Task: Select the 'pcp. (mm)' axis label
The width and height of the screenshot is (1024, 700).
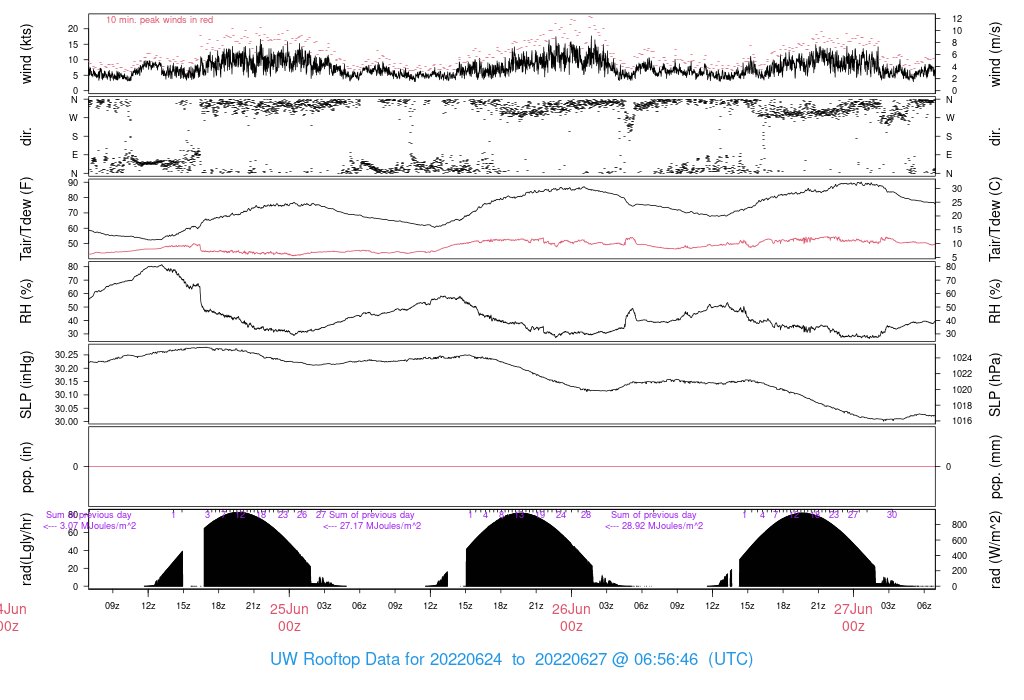Action: click(995, 467)
